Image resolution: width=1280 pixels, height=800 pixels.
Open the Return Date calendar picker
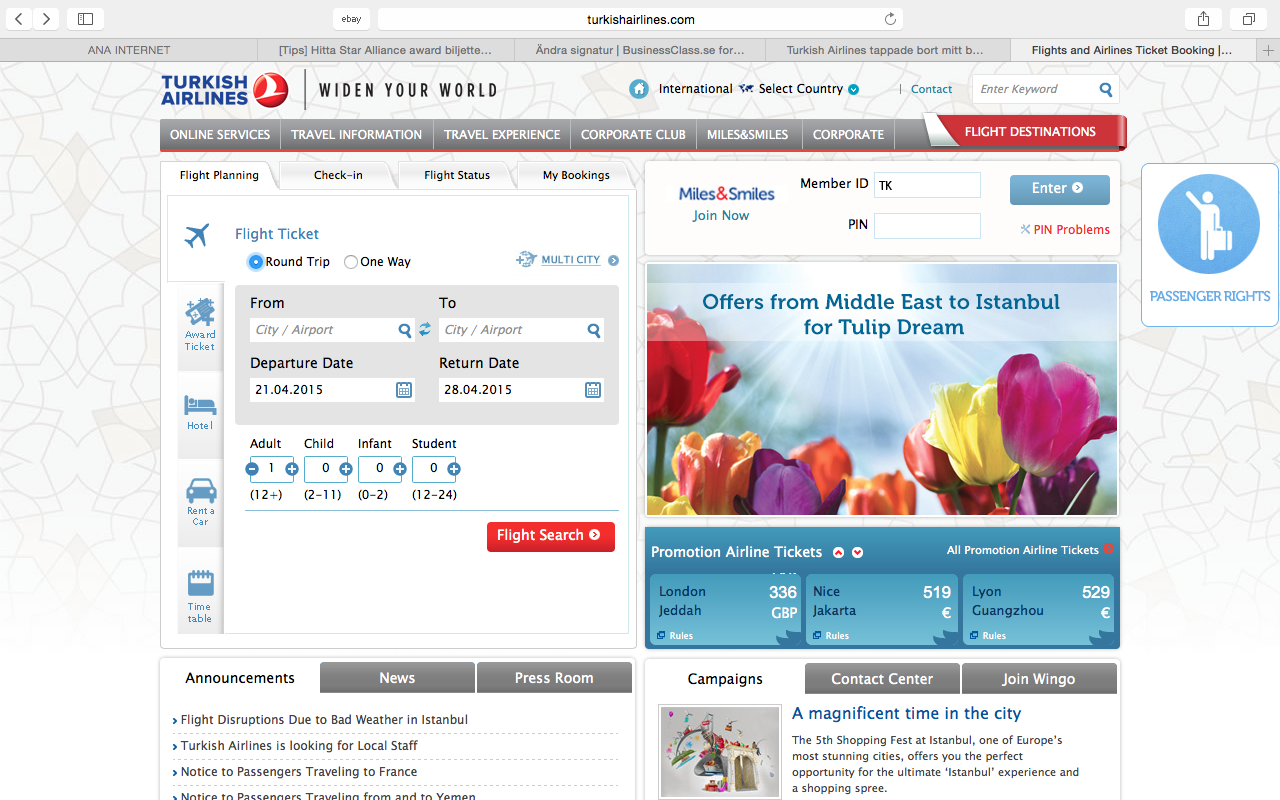coord(593,390)
